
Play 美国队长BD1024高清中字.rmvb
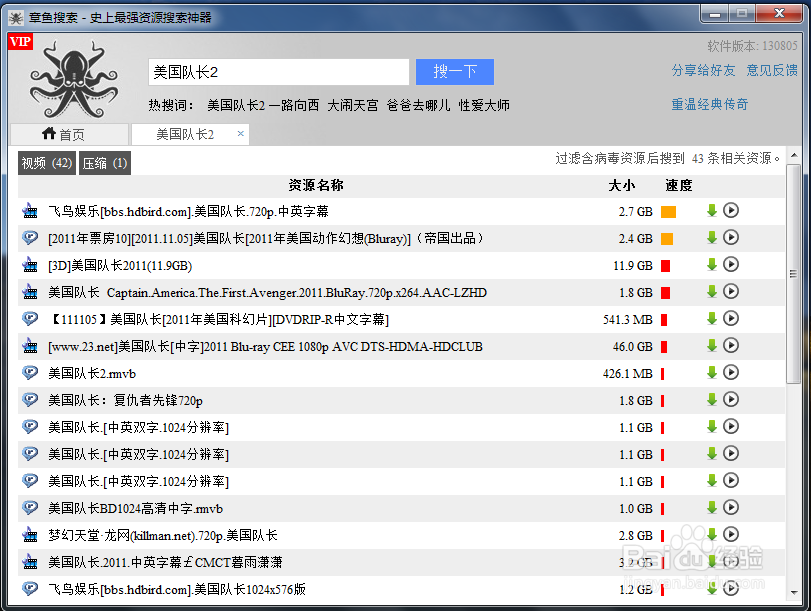731,508
